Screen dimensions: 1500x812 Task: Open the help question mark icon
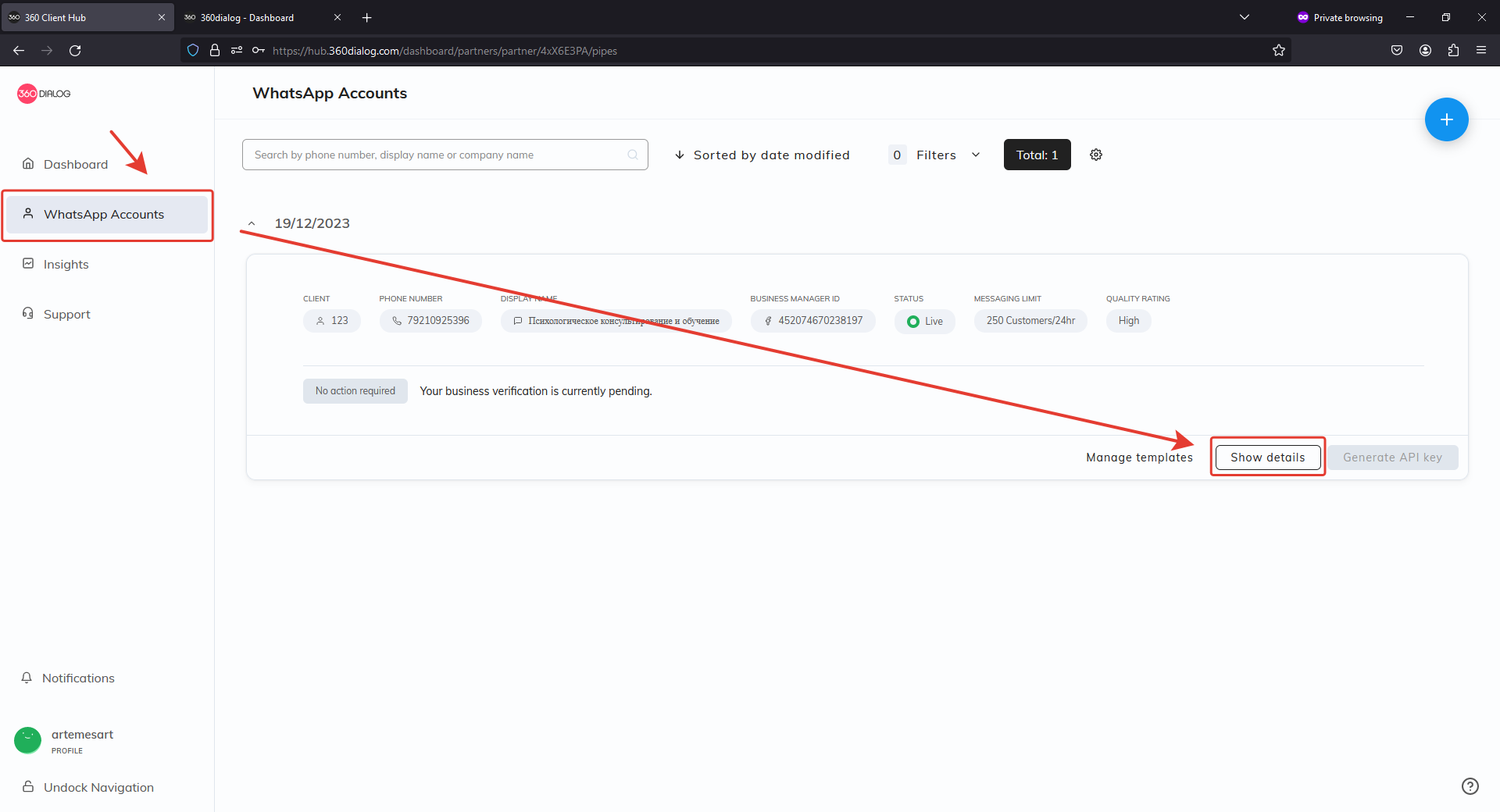(x=1470, y=786)
